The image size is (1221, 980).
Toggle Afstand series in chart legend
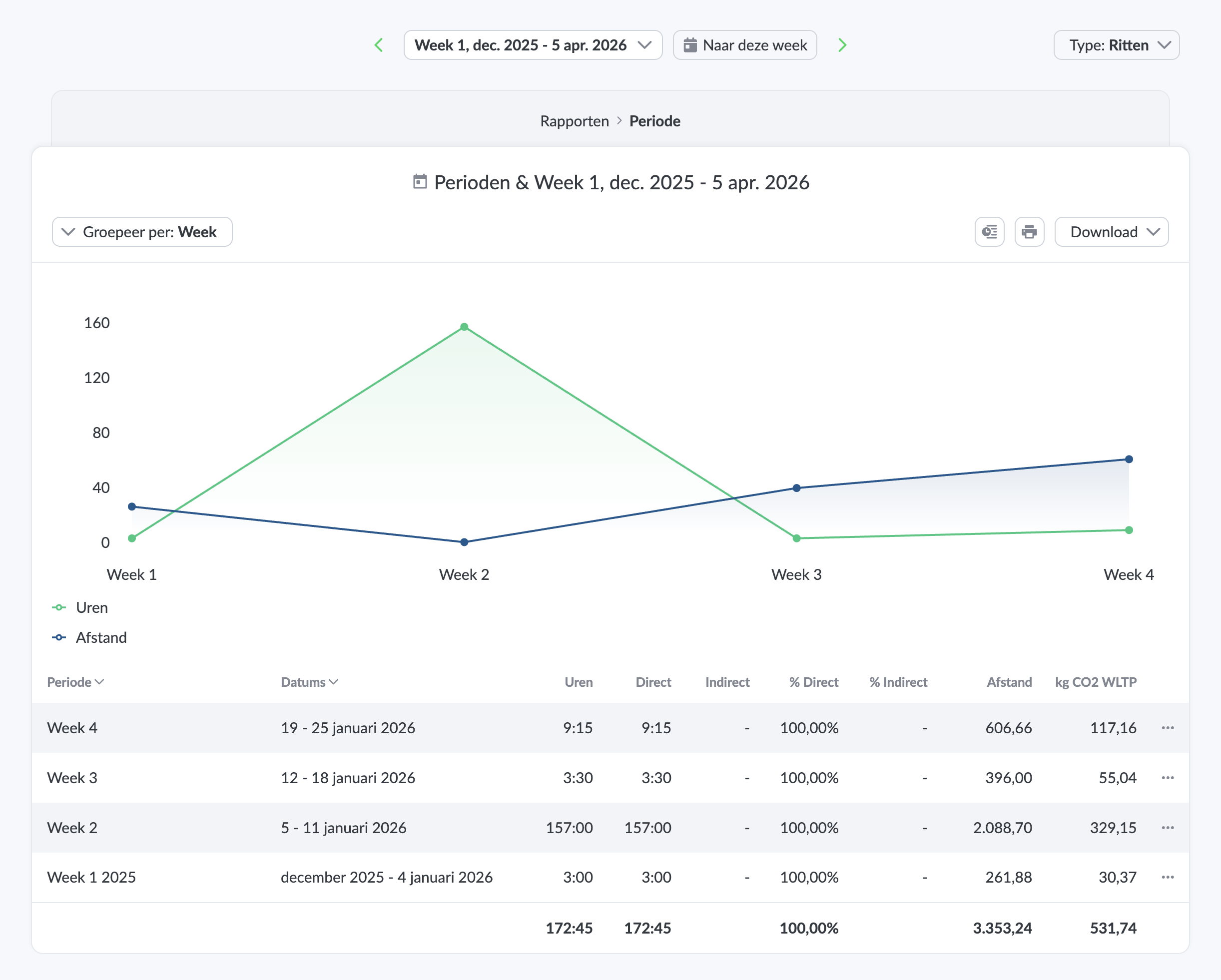[x=100, y=637]
